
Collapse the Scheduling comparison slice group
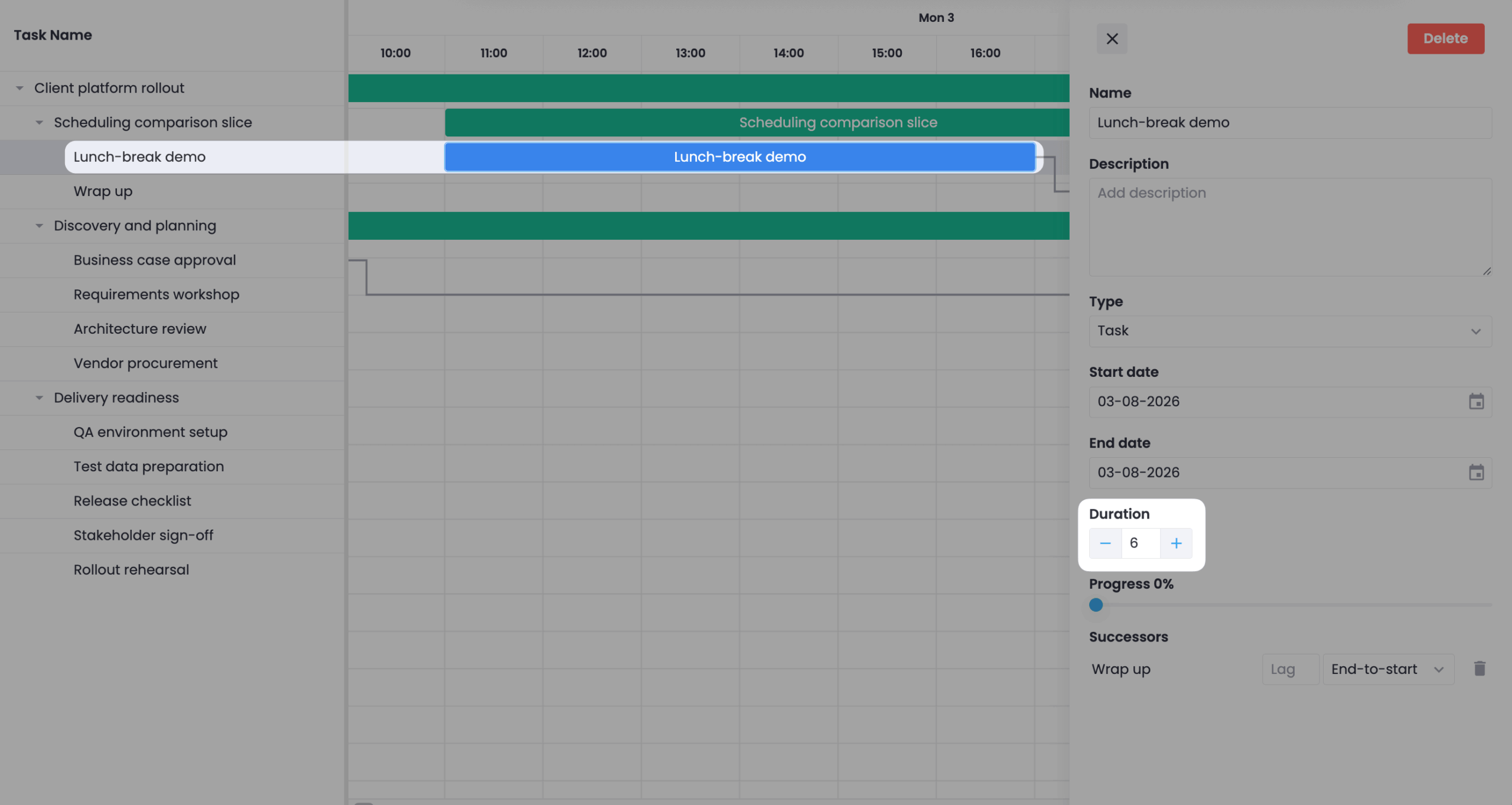tap(39, 122)
